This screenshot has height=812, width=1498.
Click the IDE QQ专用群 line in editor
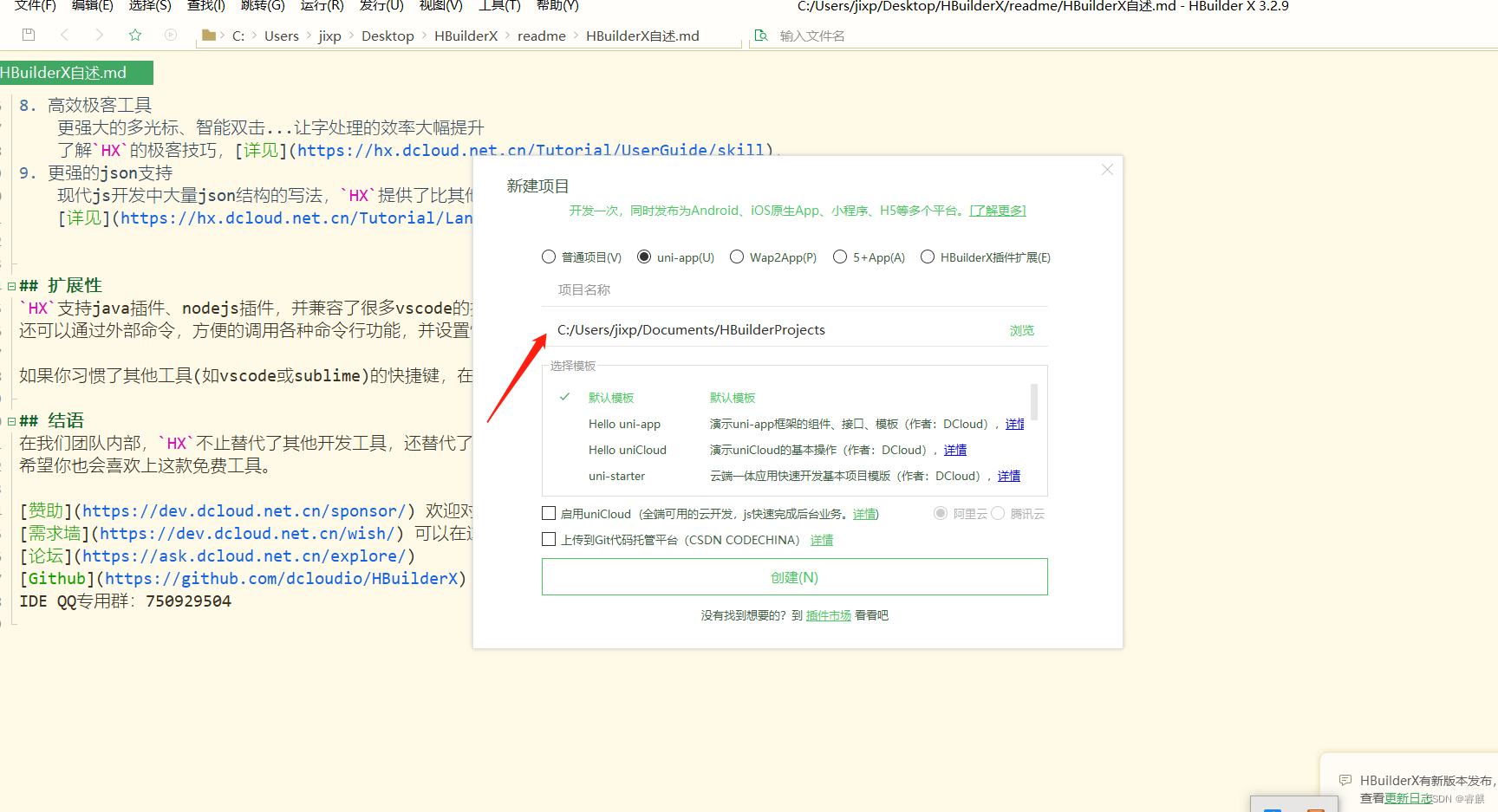point(126,601)
